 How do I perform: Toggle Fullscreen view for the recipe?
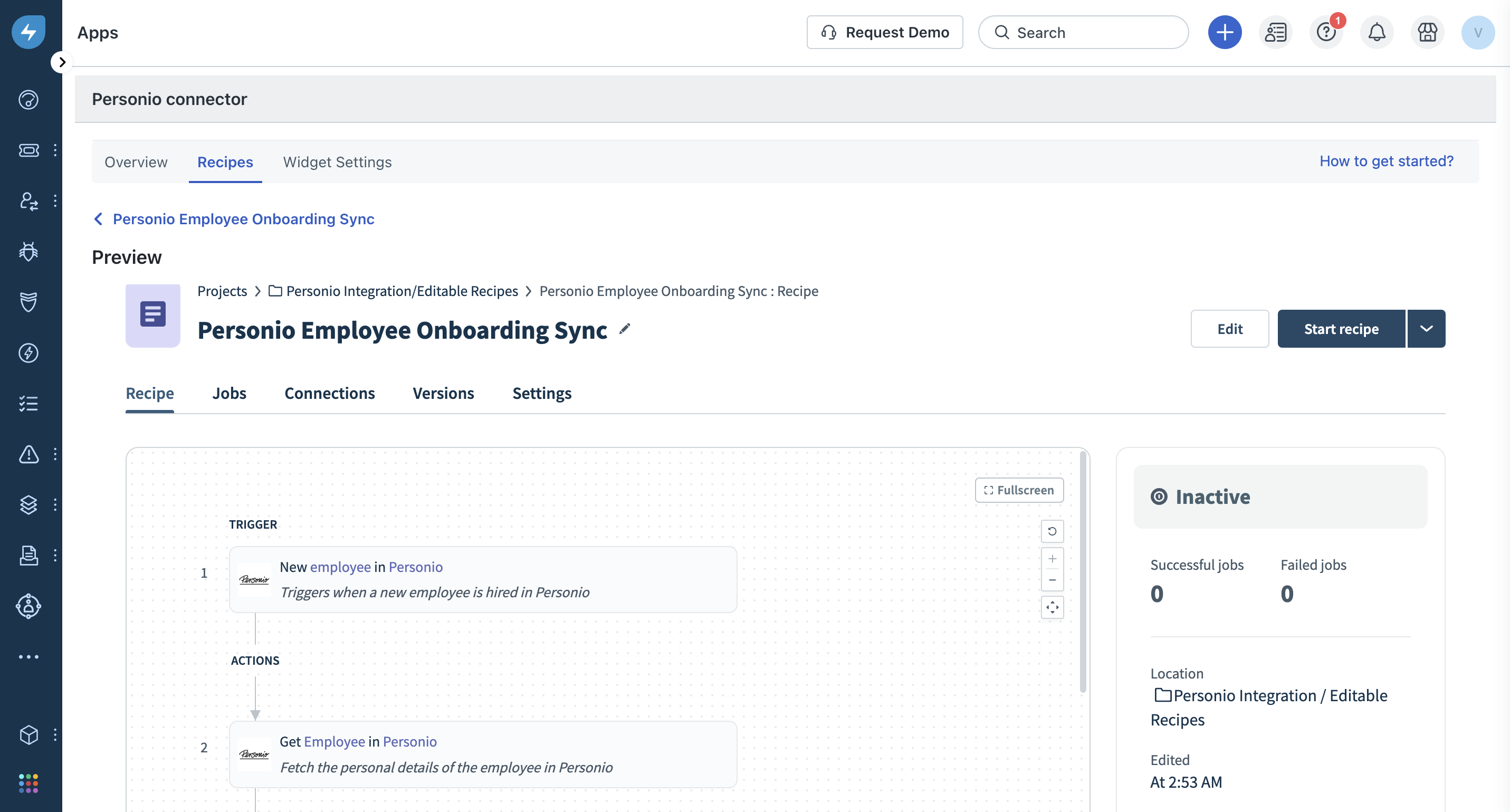click(x=1019, y=490)
